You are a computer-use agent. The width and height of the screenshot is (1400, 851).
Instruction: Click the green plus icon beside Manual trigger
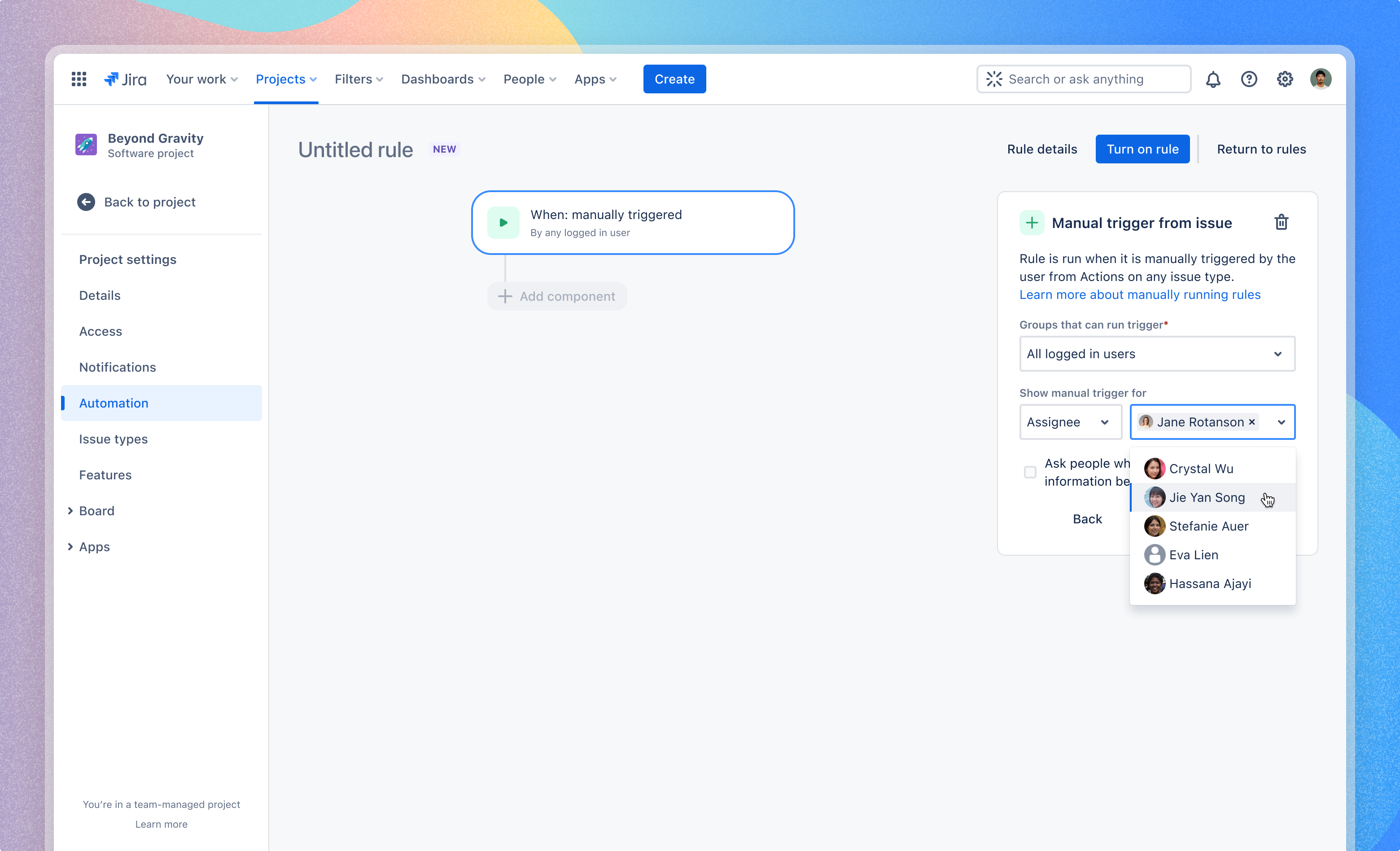pos(1032,222)
